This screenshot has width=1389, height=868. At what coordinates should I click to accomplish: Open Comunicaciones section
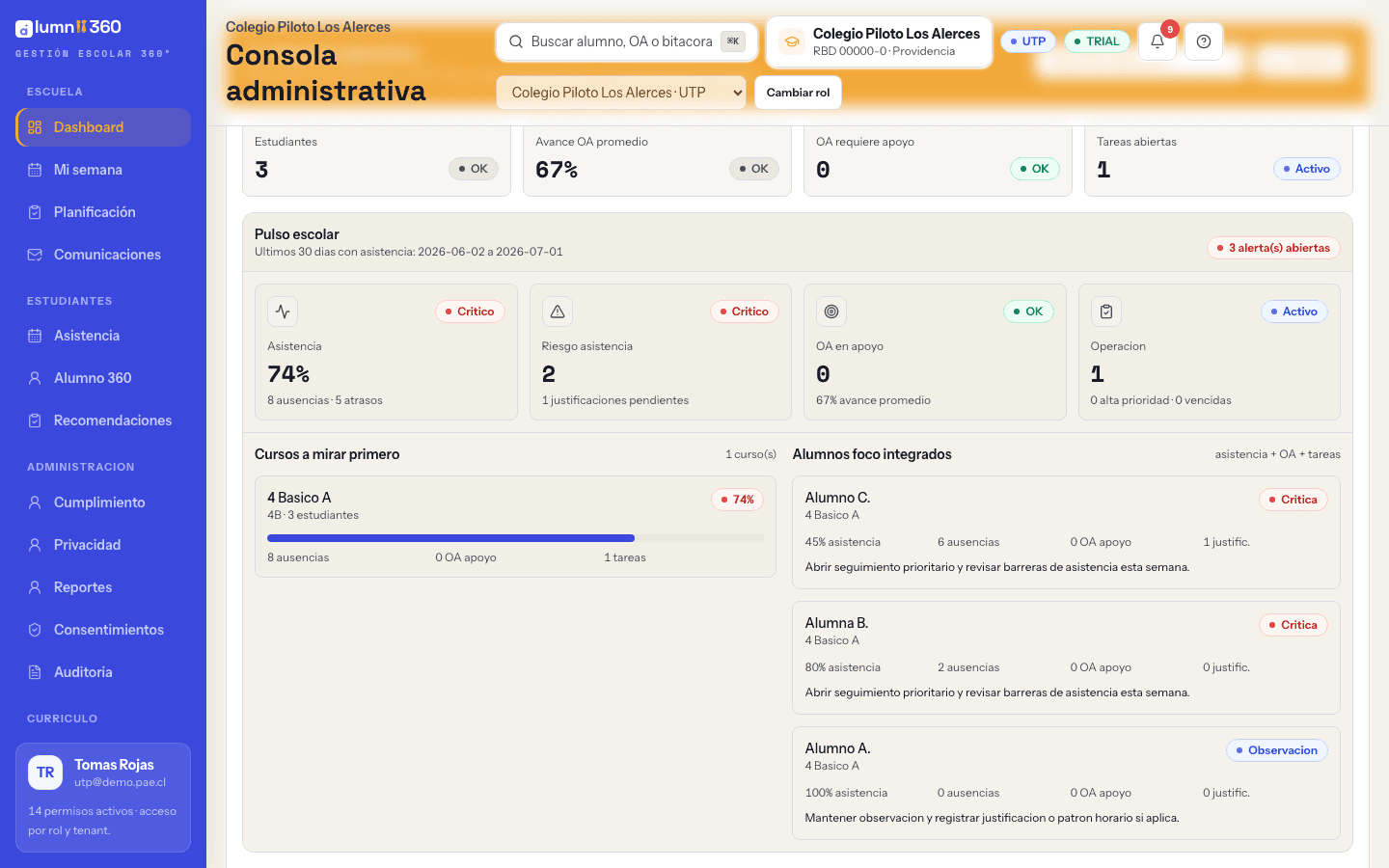[103, 255]
